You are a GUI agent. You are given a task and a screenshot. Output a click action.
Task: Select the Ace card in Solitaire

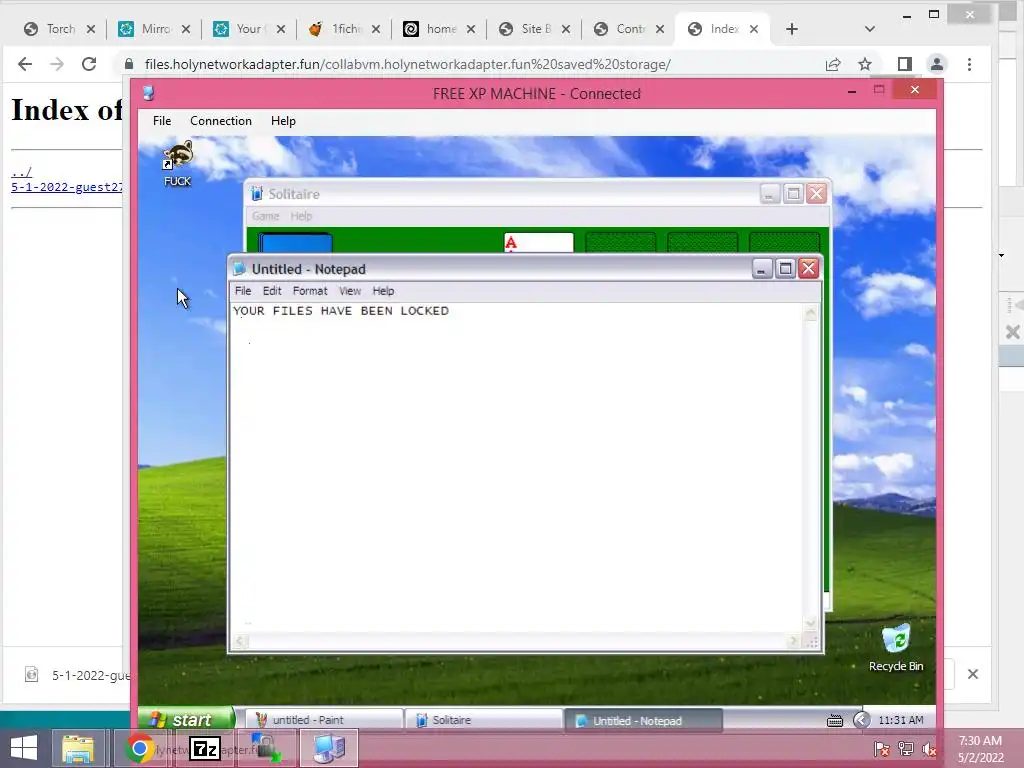pyautogui.click(x=538, y=242)
